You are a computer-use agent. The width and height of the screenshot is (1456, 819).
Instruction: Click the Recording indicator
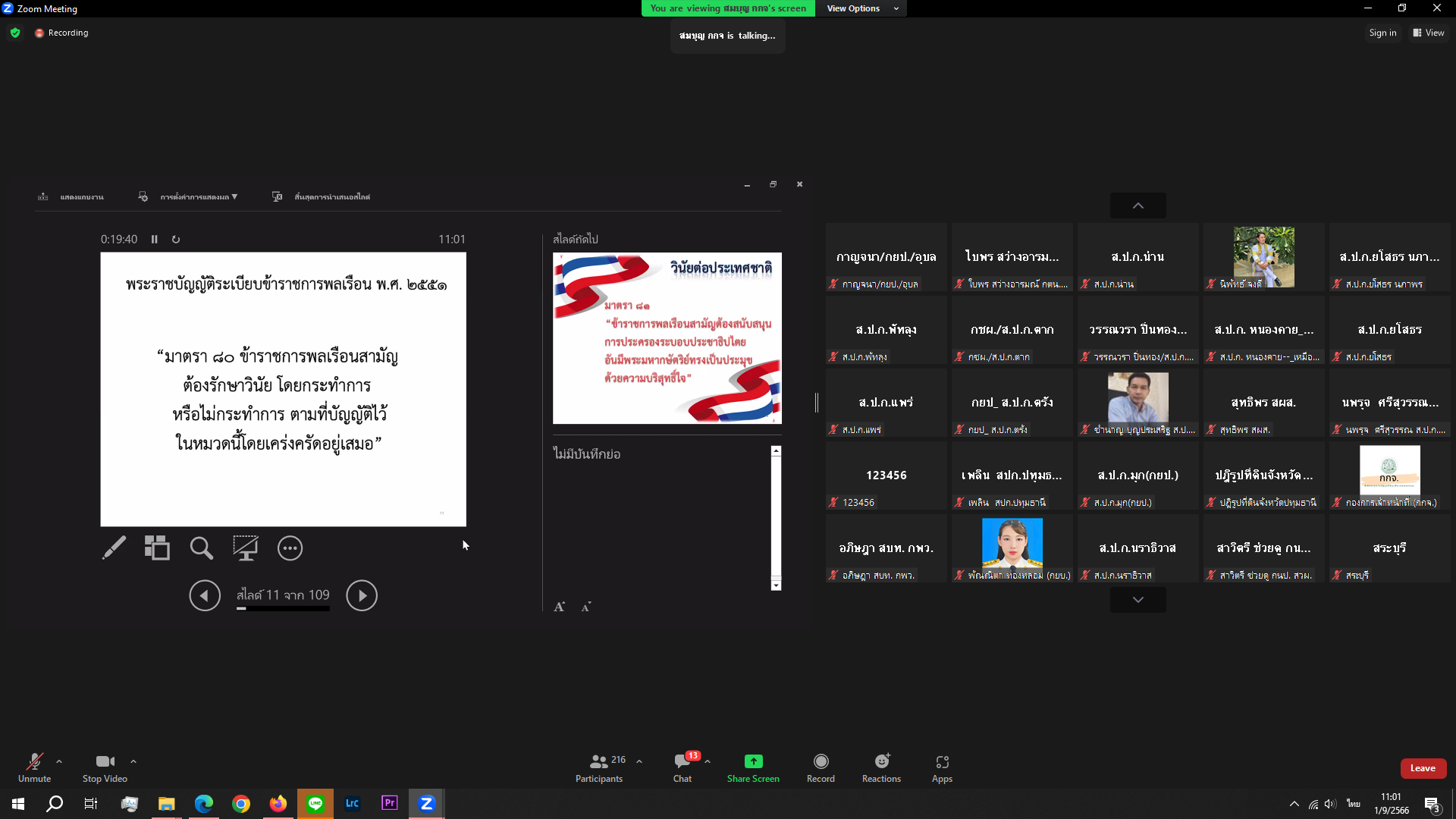pyautogui.click(x=62, y=33)
